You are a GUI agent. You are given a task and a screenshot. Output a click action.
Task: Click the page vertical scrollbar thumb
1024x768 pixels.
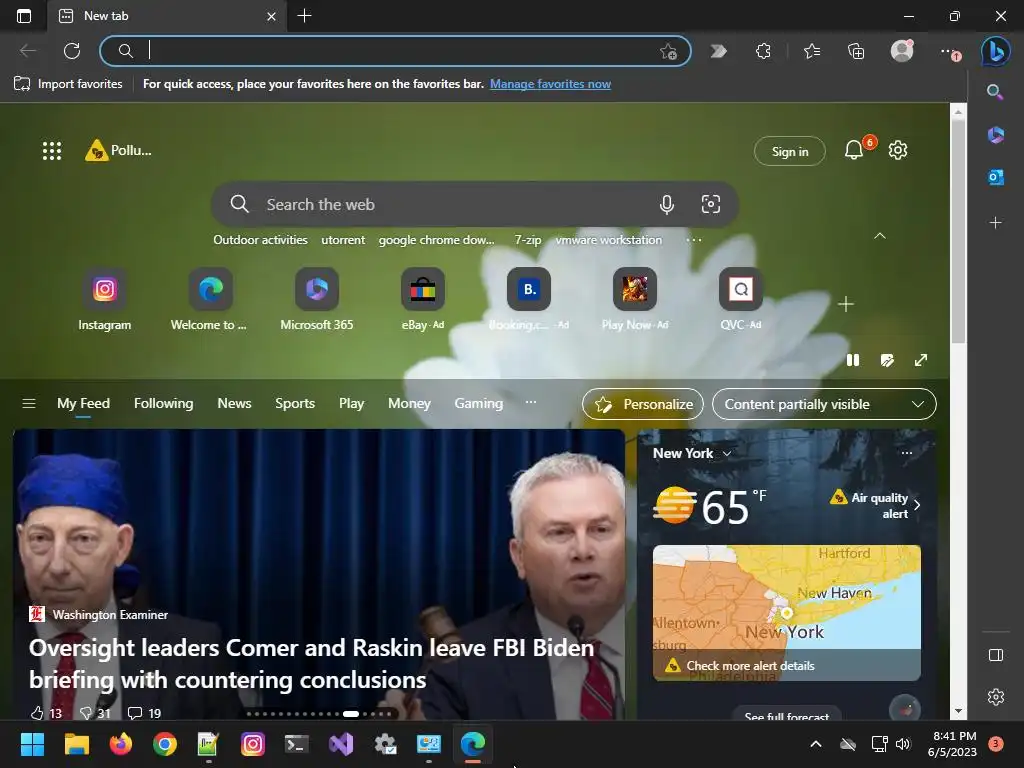coord(957,231)
